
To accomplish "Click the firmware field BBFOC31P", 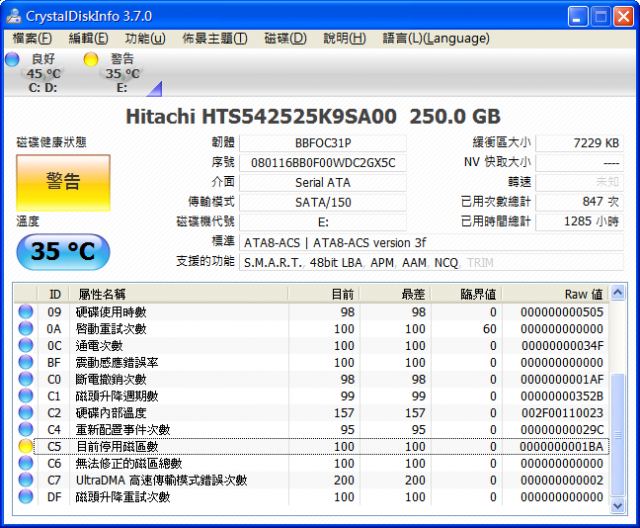I will [323, 143].
